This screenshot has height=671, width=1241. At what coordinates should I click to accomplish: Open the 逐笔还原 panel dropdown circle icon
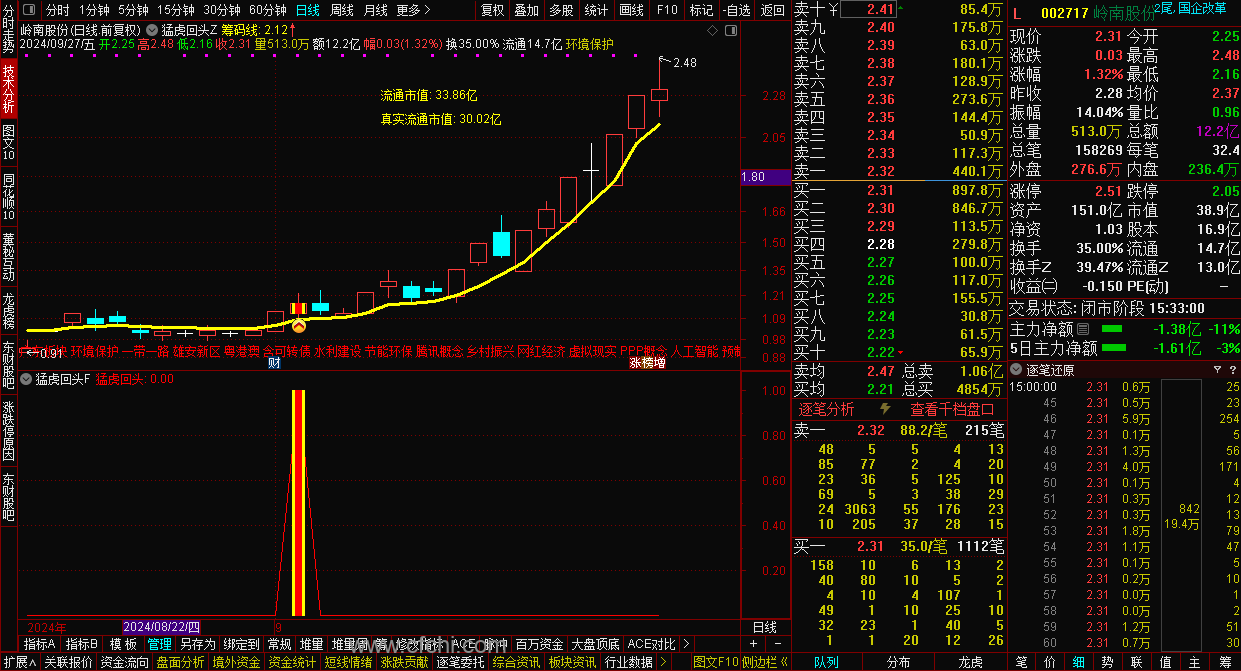(1016, 369)
